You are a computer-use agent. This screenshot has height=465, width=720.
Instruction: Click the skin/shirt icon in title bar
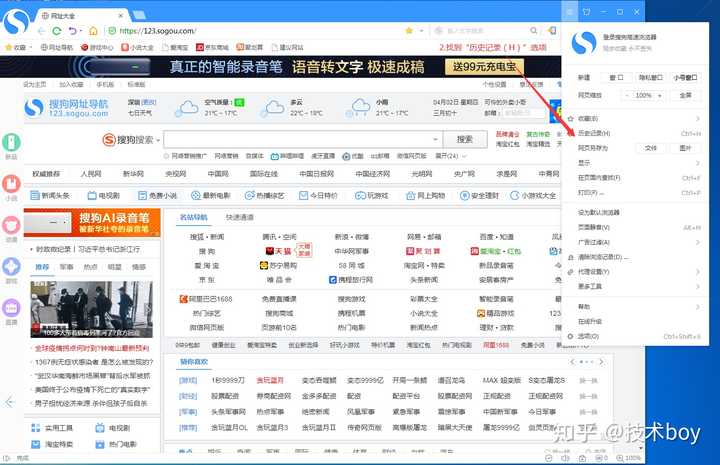click(x=586, y=12)
